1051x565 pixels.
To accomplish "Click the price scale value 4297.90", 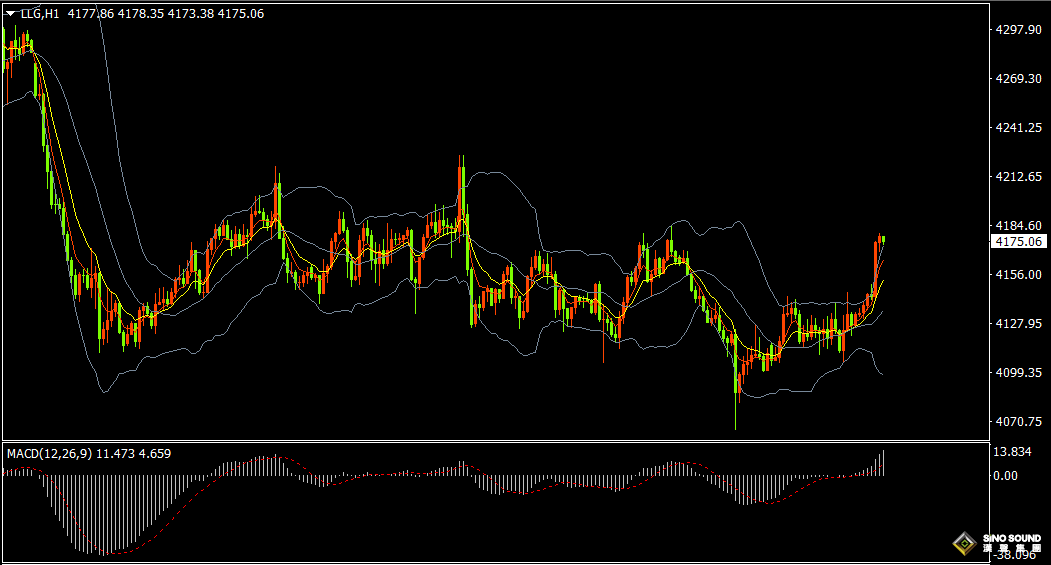I will pyautogui.click(x=1018, y=29).
